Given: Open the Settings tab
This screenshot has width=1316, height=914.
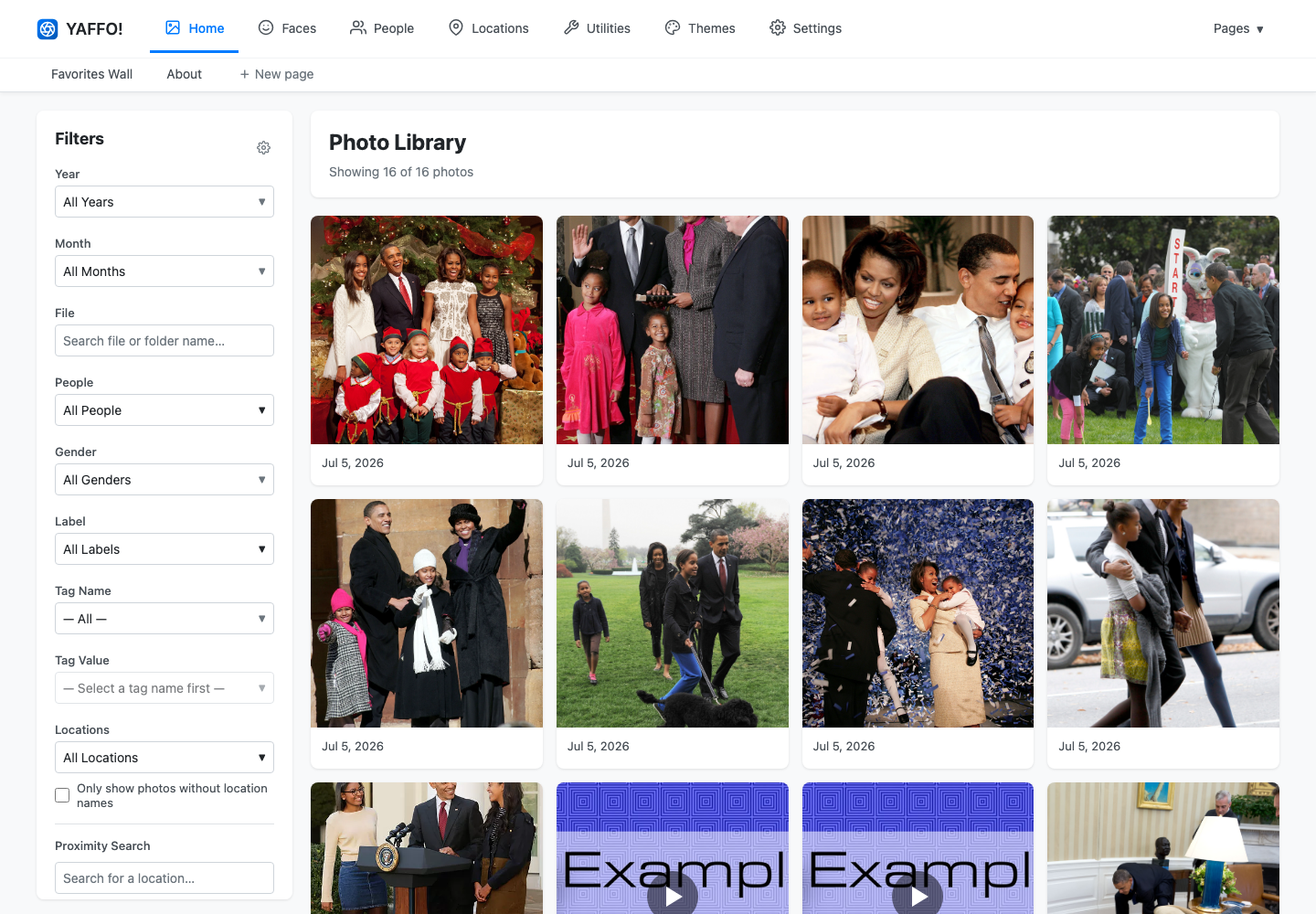Looking at the screenshot, I should click(805, 28).
